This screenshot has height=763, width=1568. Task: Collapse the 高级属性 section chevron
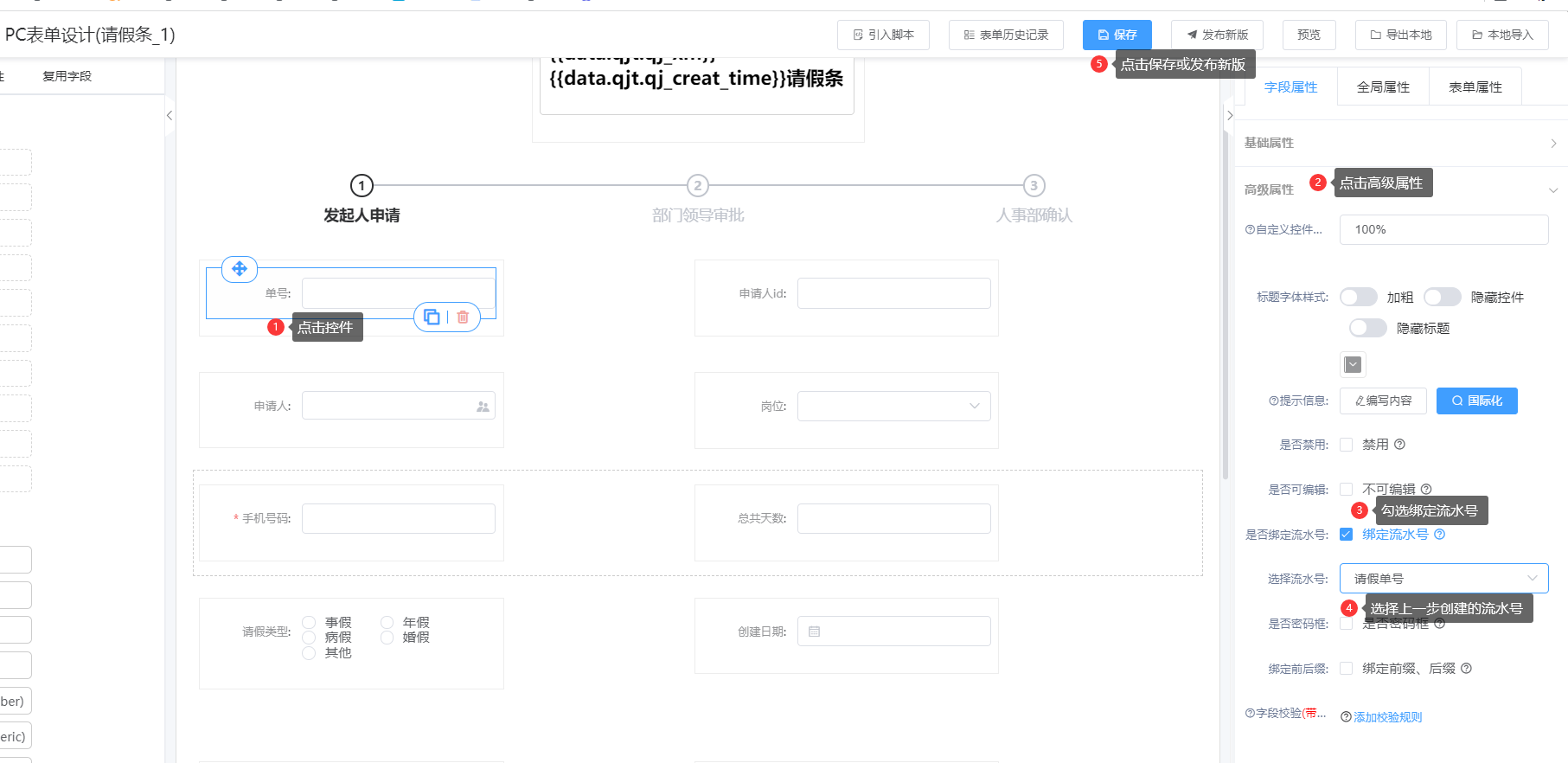1553,190
